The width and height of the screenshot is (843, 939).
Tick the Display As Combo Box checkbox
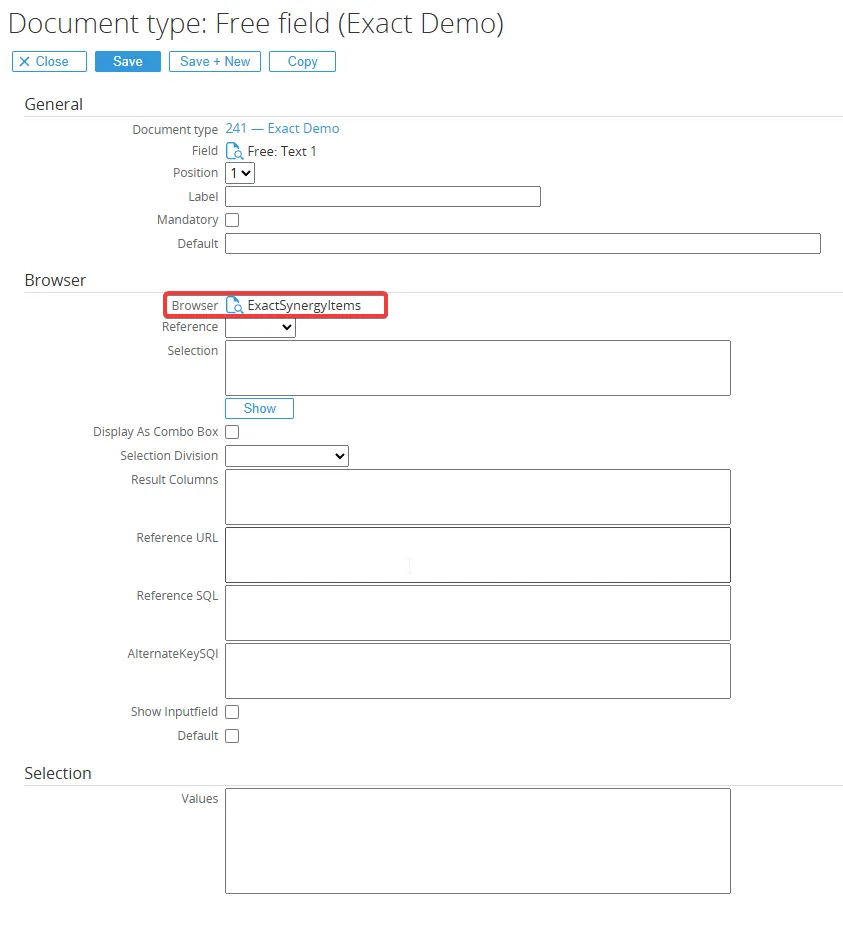pos(232,432)
